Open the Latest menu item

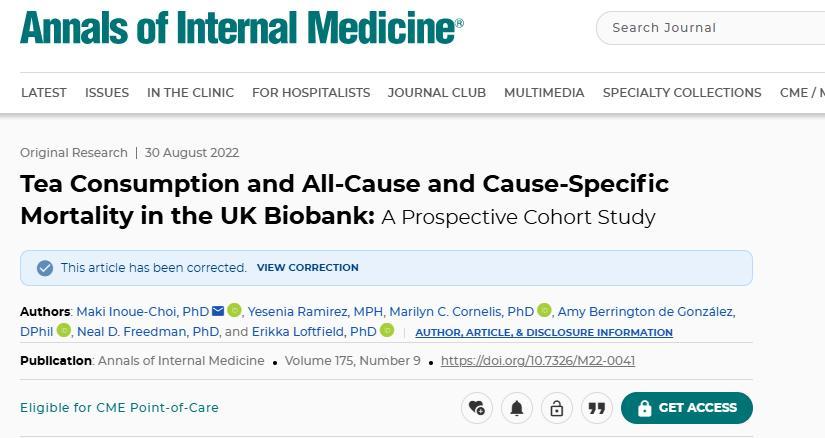44,92
